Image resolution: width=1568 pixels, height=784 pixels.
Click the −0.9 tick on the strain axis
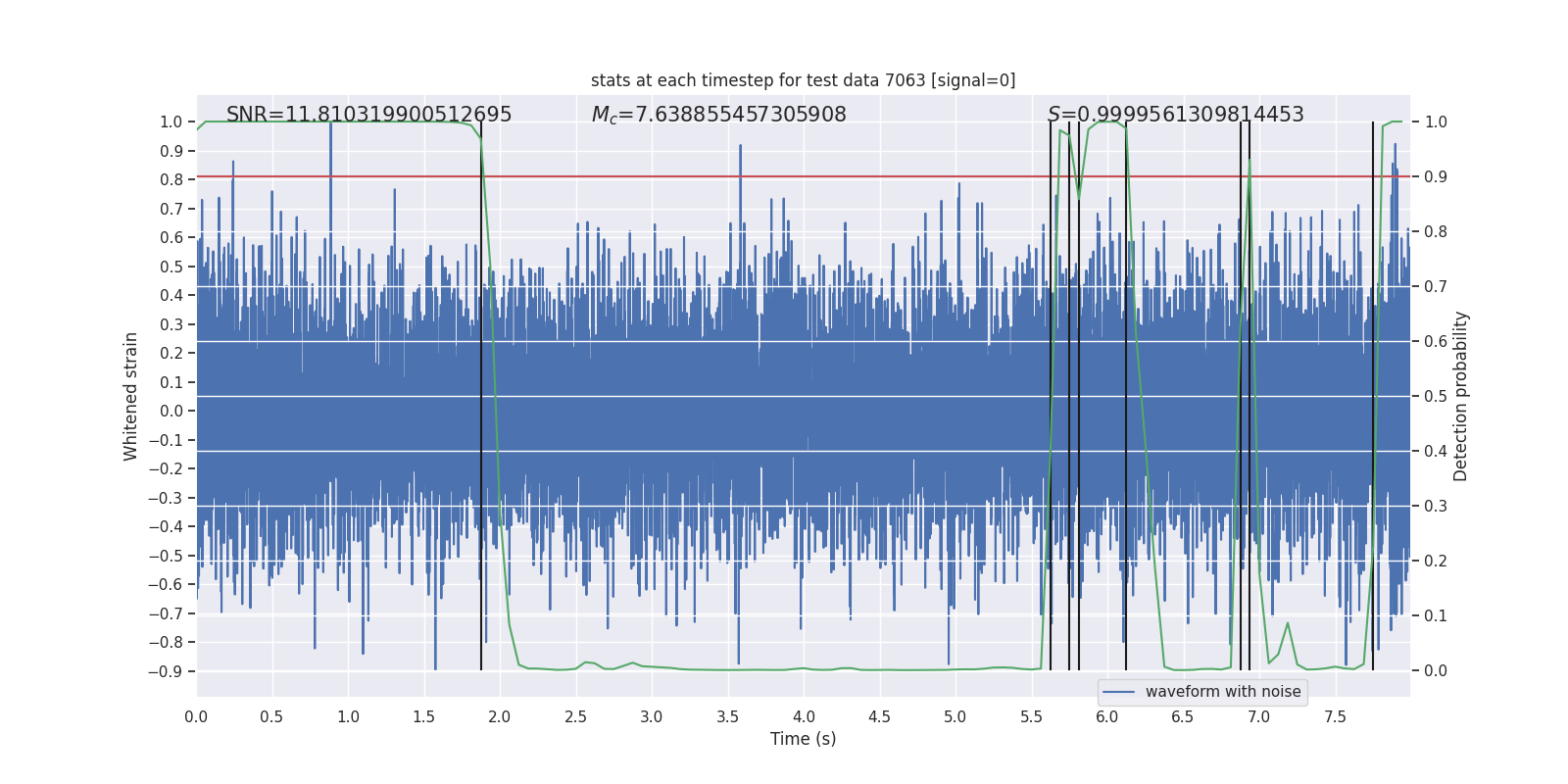click(166, 671)
